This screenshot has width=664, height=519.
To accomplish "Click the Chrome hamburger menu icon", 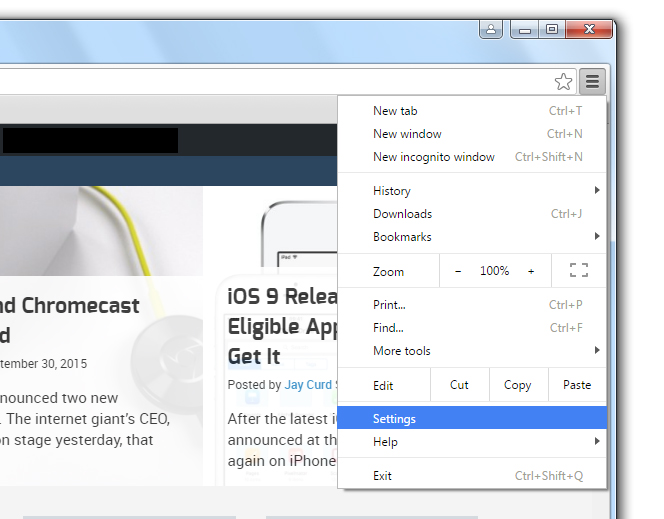I will 592,82.
